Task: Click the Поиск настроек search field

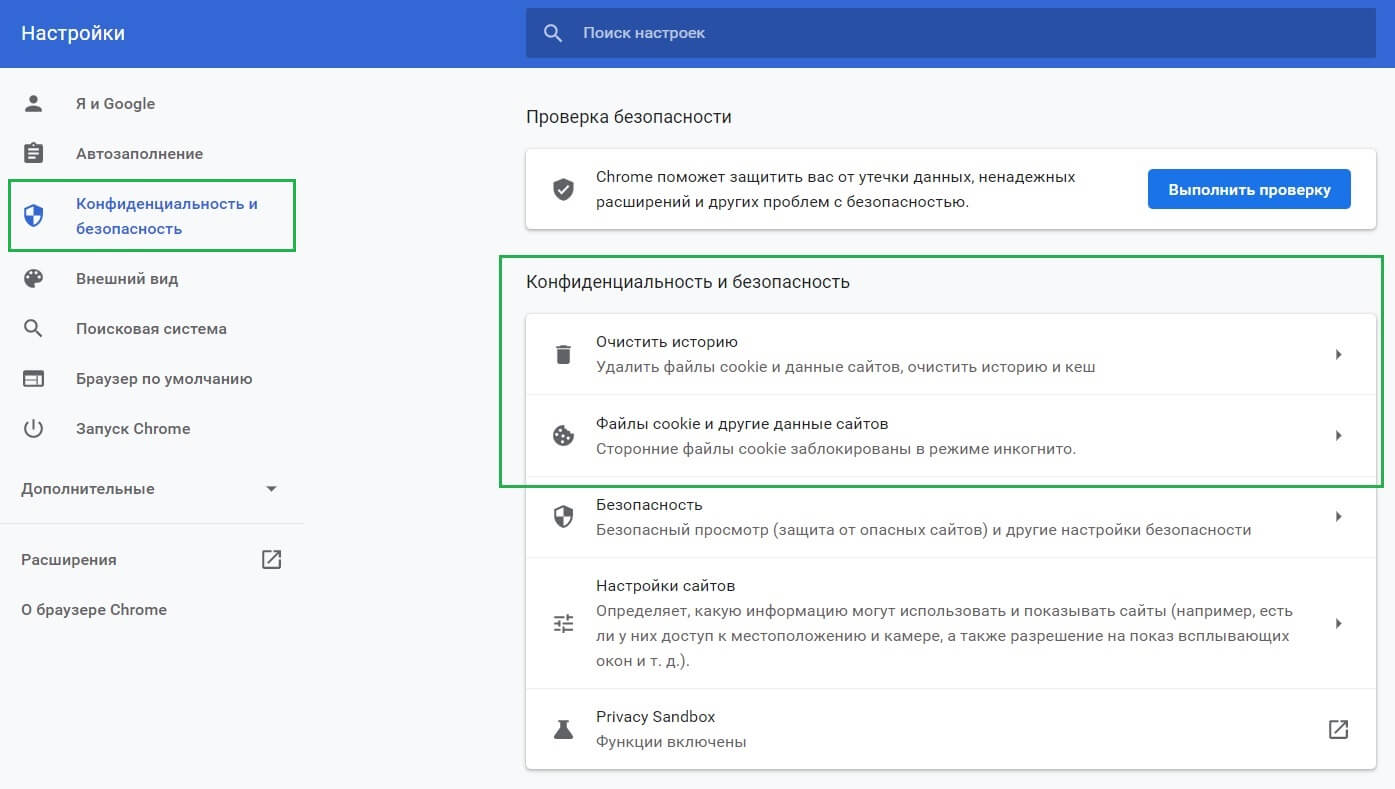Action: (x=951, y=33)
